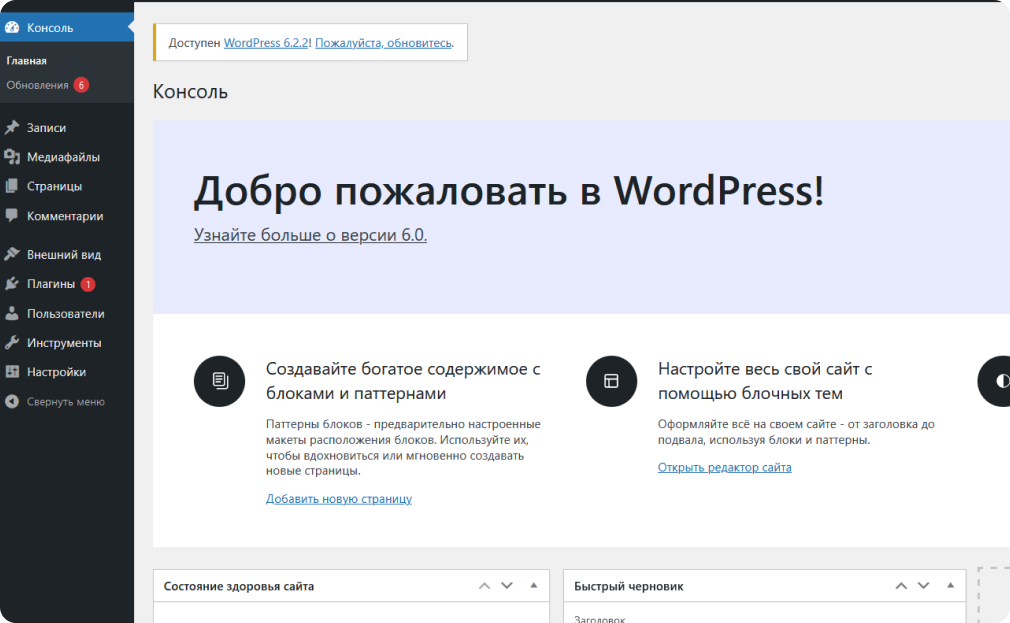The height and width of the screenshot is (623, 1010).
Task: Open Обновления submenu item
Action: pos(38,85)
